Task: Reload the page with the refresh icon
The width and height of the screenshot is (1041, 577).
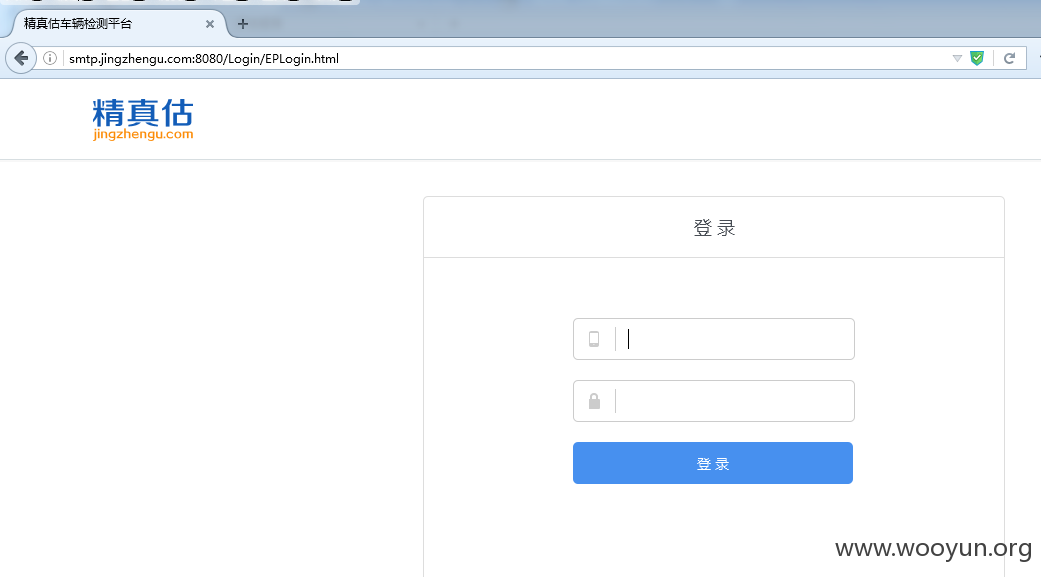Action: pos(1009,58)
